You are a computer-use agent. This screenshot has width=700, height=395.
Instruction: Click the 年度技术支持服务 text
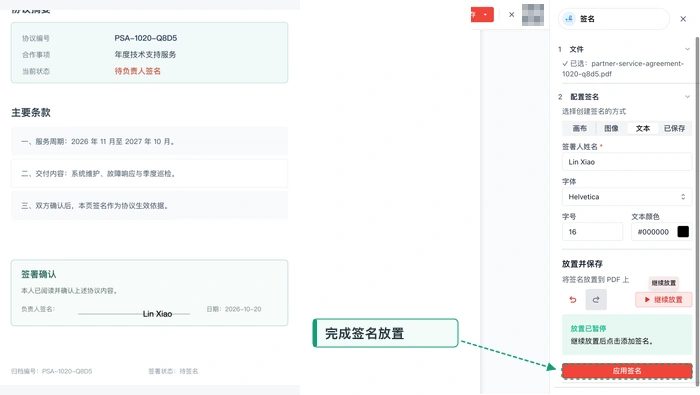click(x=145, y=54)
